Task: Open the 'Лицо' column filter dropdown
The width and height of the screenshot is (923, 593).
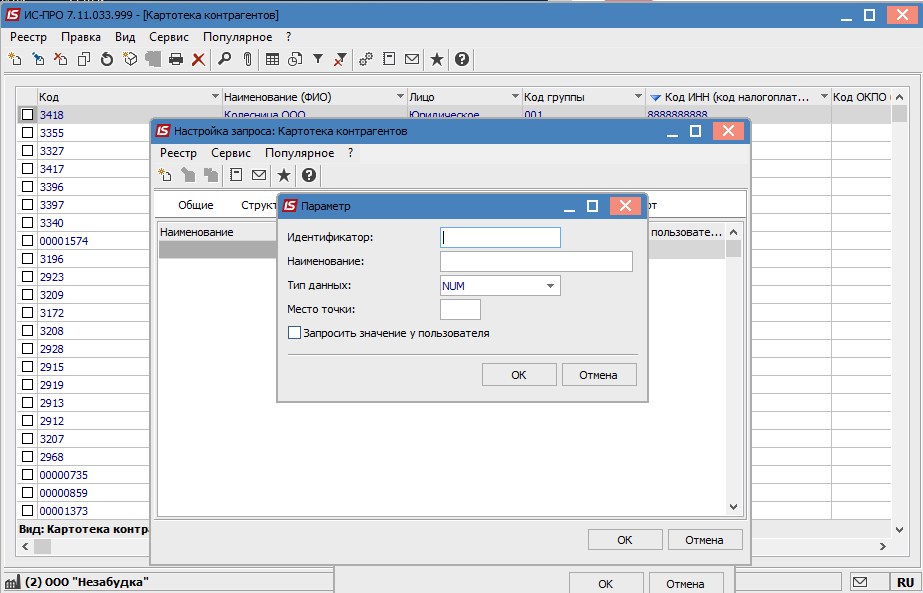Action: (515, 97)
